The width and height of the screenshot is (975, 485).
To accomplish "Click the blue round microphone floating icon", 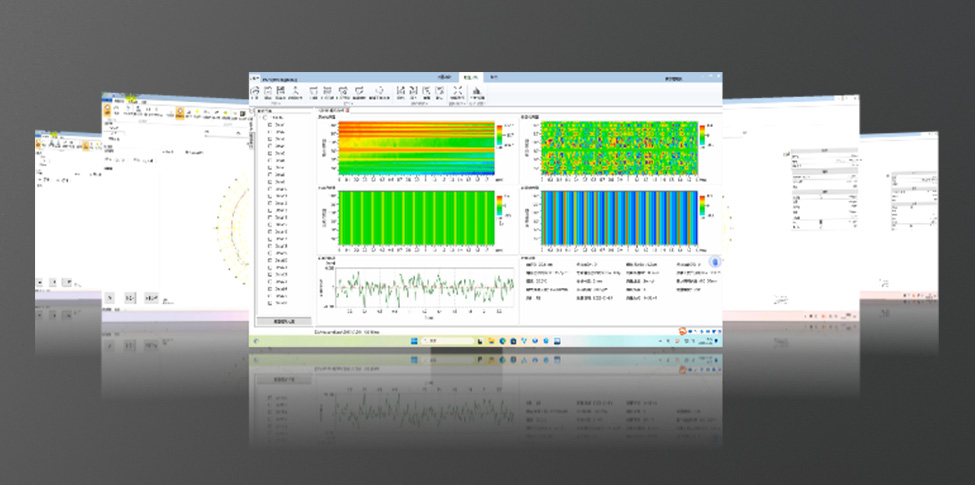I will (715, 263).
